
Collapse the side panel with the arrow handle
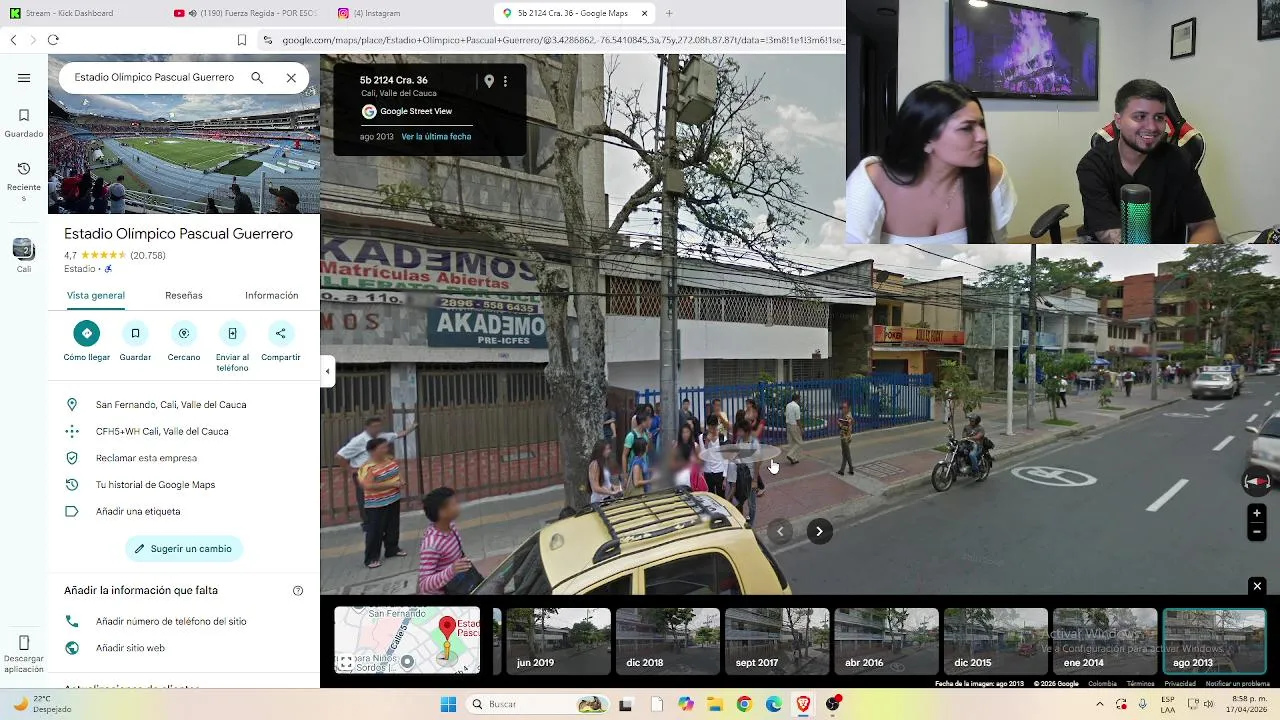point(327,371)
